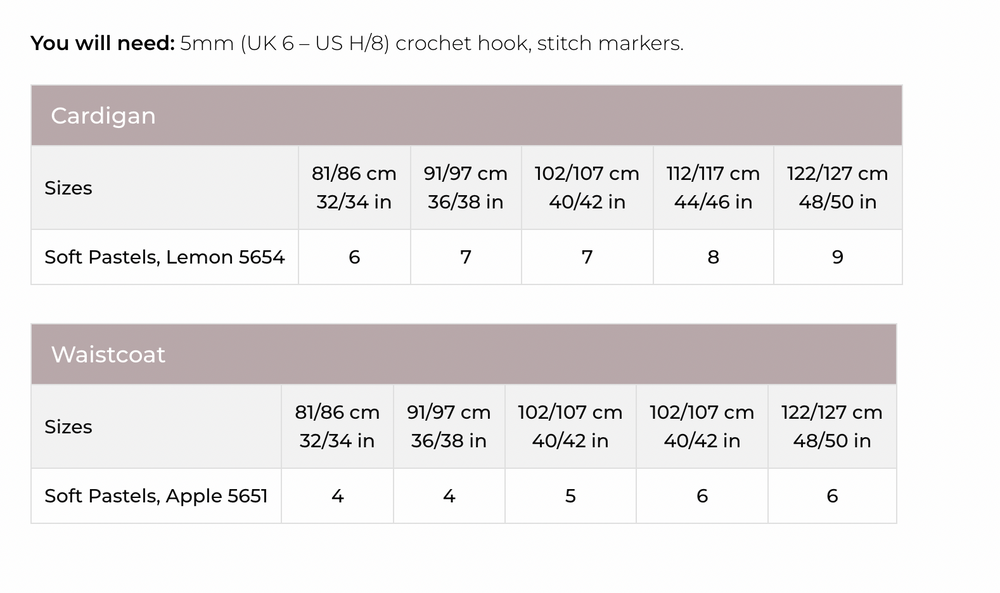Click the Waistcoat table title bar

tap(463, 354)
